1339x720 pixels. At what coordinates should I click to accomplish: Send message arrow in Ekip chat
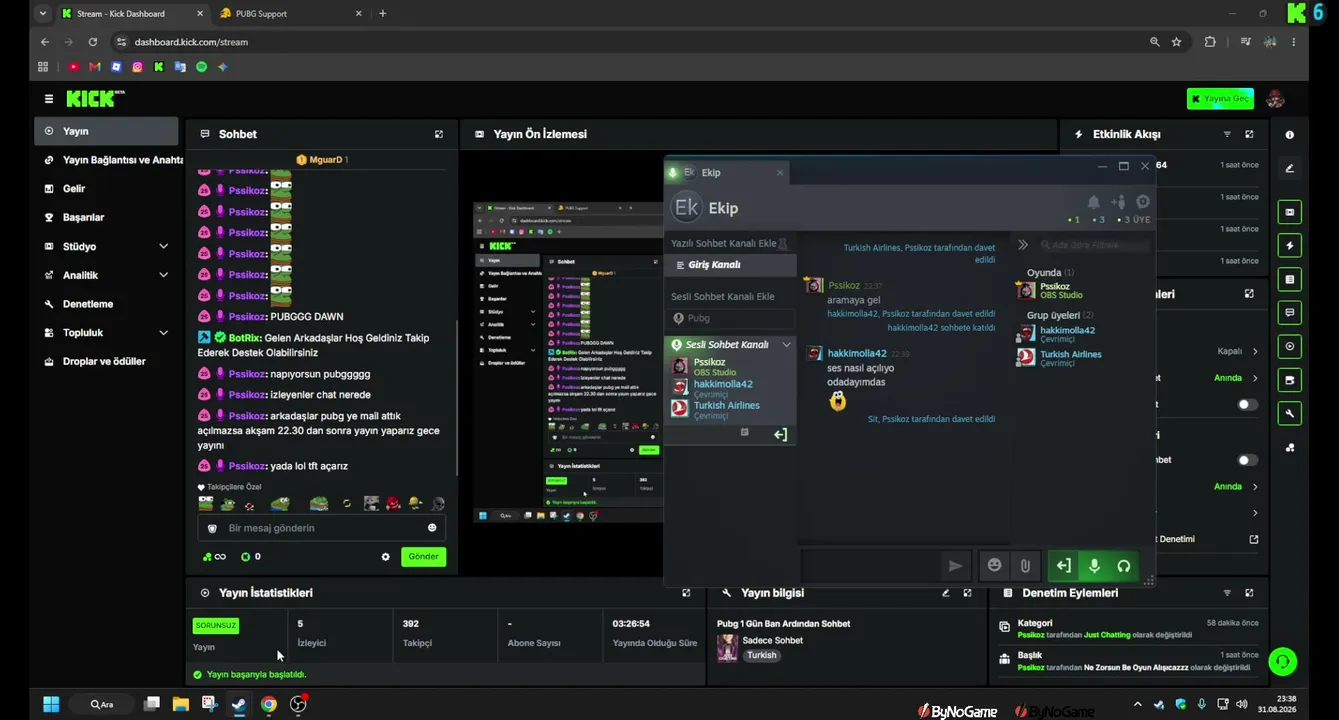[x=955, y=566]
